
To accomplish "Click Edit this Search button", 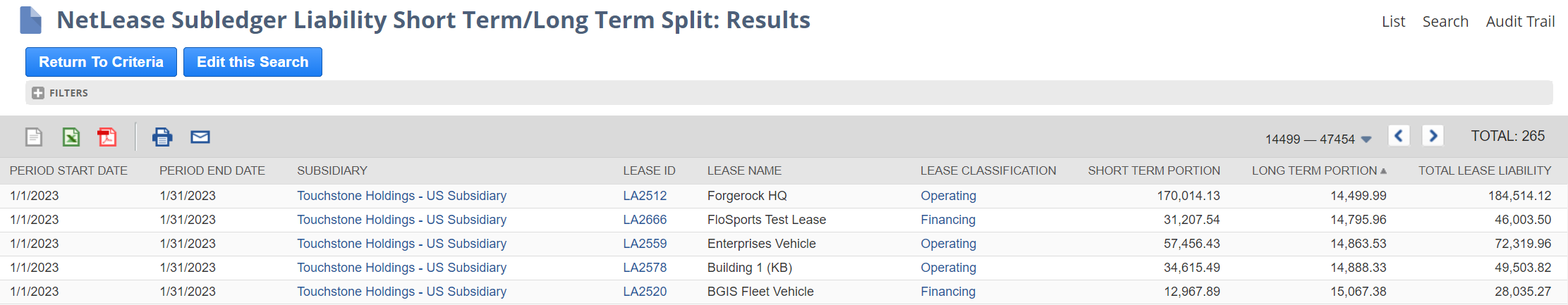I will 253,62.
